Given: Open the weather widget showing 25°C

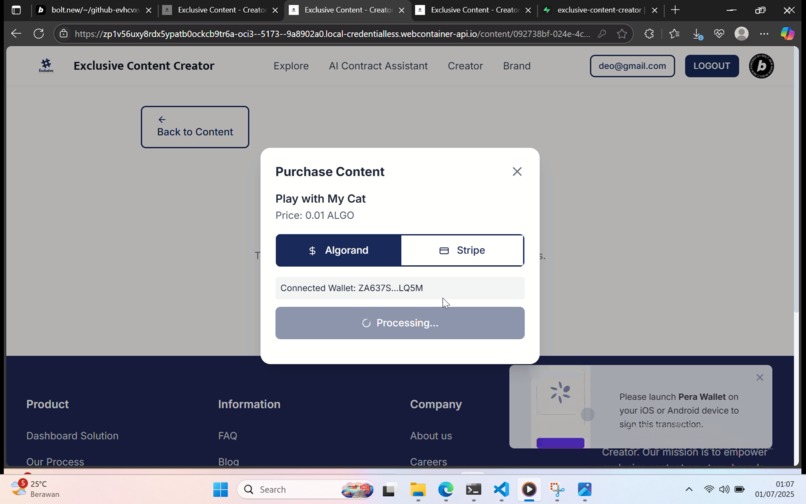Looking at the screenshot, I should 35,489.
